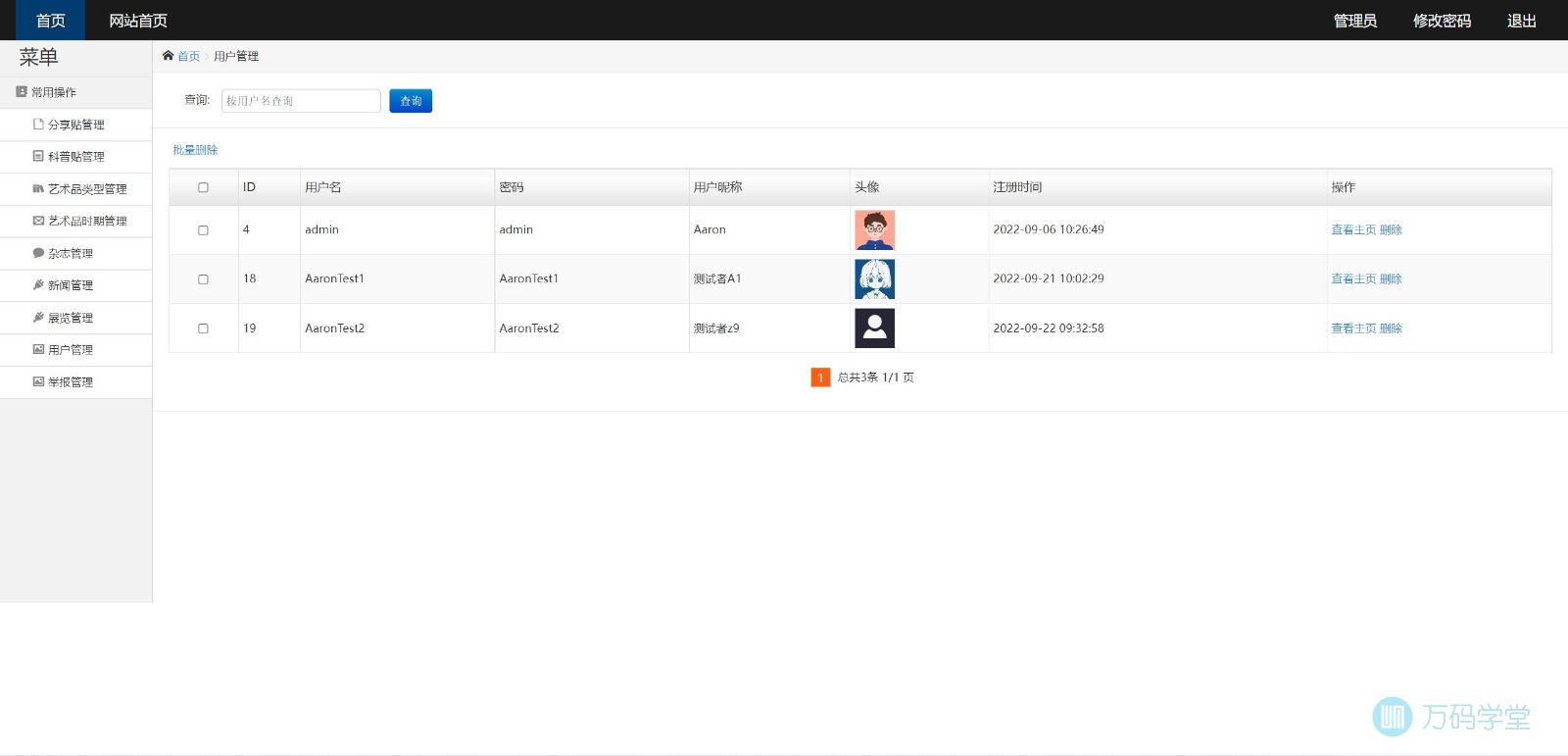The image size is (1568, 756).
Task: Open the 网站首页 top navigation tab
Action: [138, 21]
